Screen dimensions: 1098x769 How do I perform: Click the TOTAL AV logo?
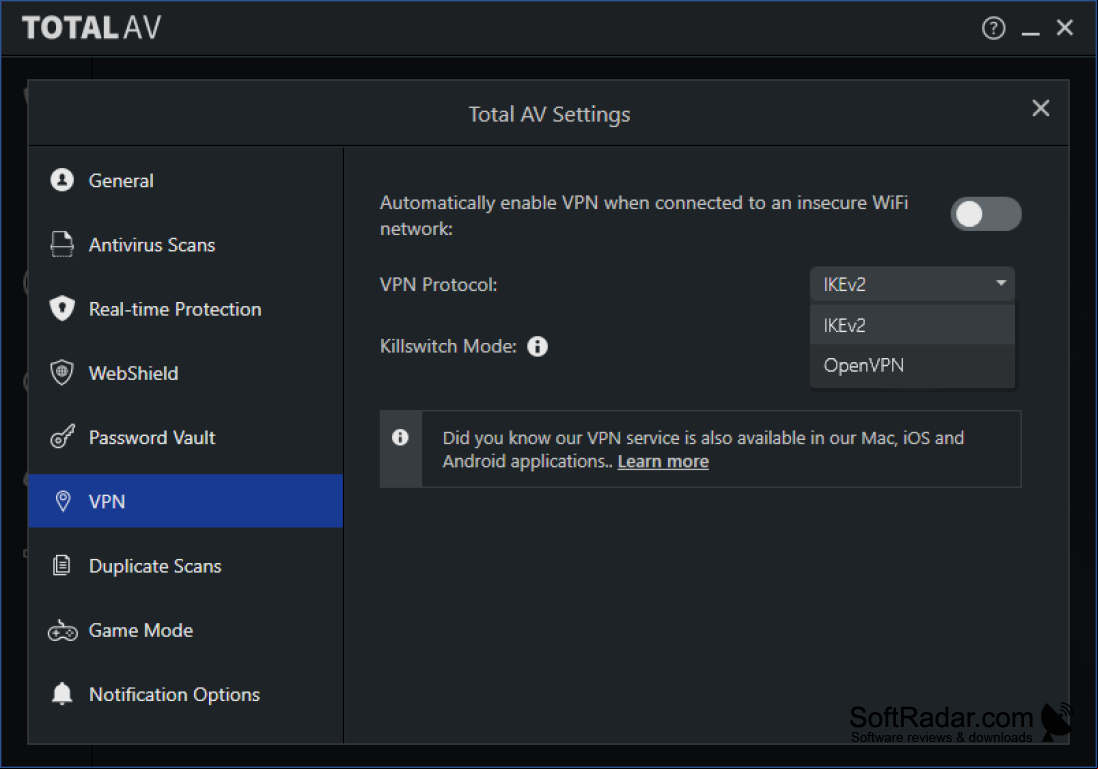(x=92, y=28)
